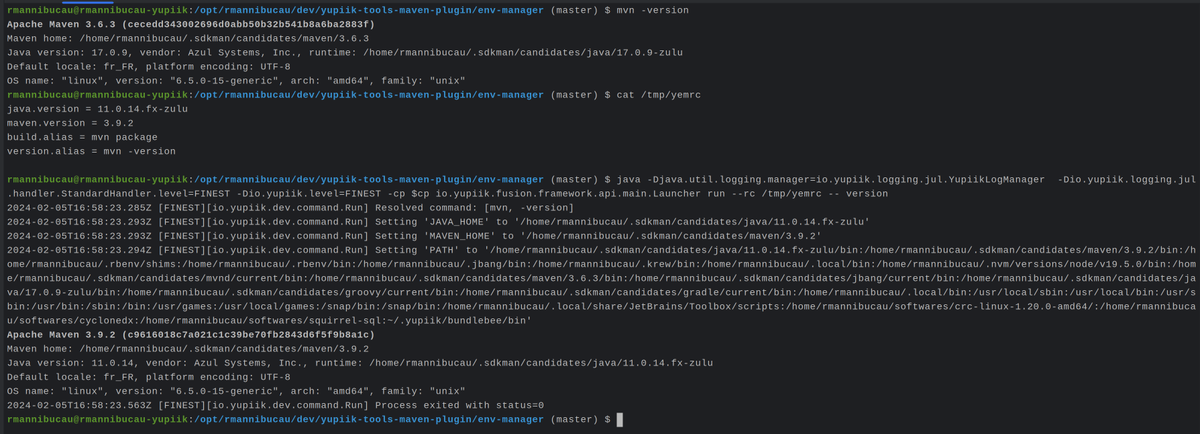Click 'Java version: 11.0.14' line
Image resolution: width=1200 pixels, height=434 pixels.
[x=360, y=364]
